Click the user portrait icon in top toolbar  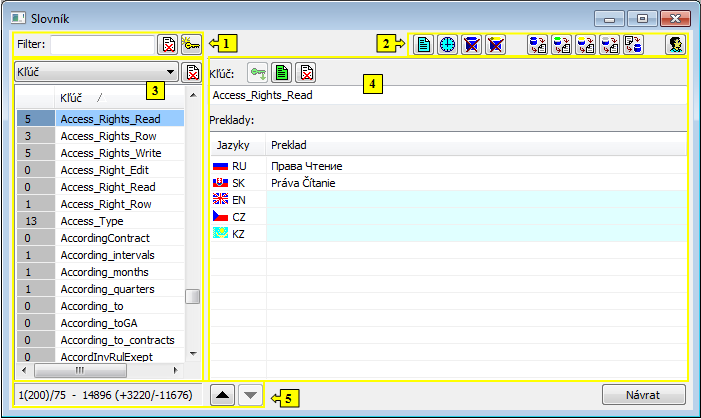pos(677,45)
